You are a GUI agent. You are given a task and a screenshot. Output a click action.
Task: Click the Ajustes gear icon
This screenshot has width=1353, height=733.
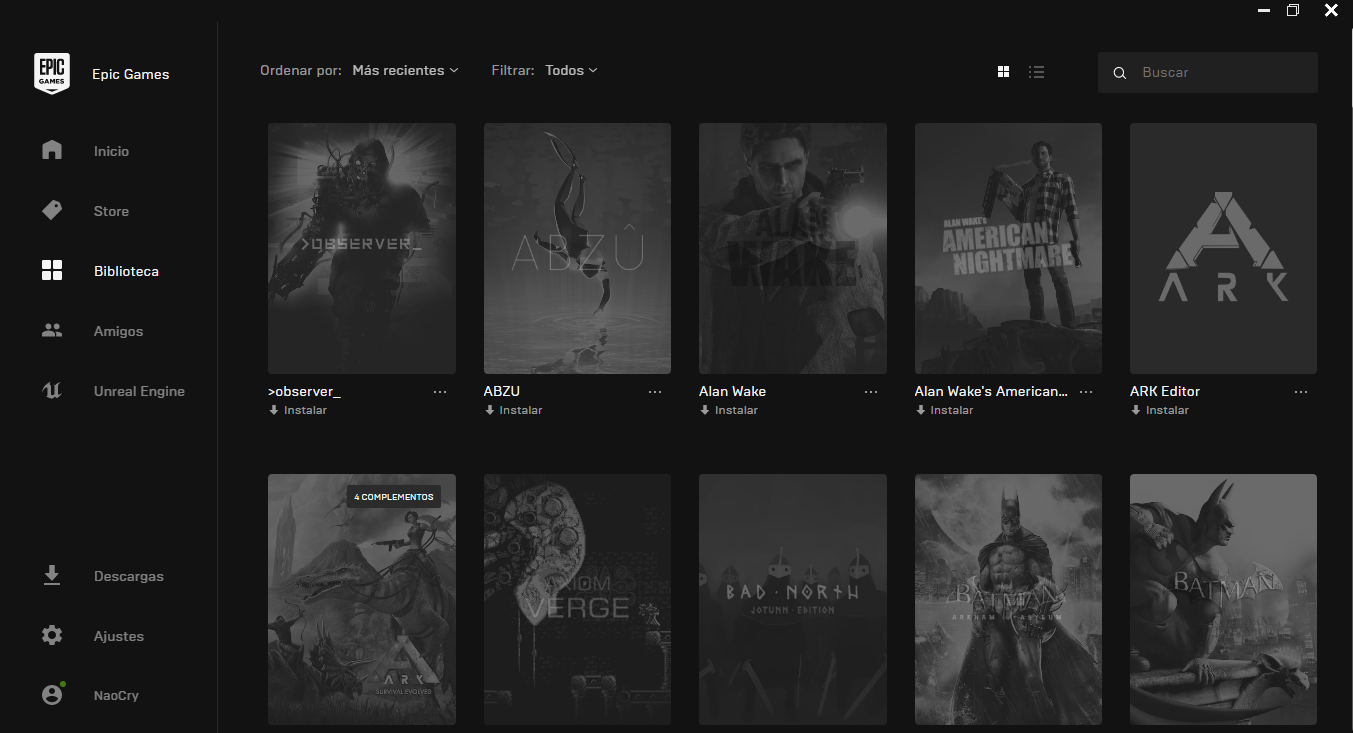pos(52,636)
